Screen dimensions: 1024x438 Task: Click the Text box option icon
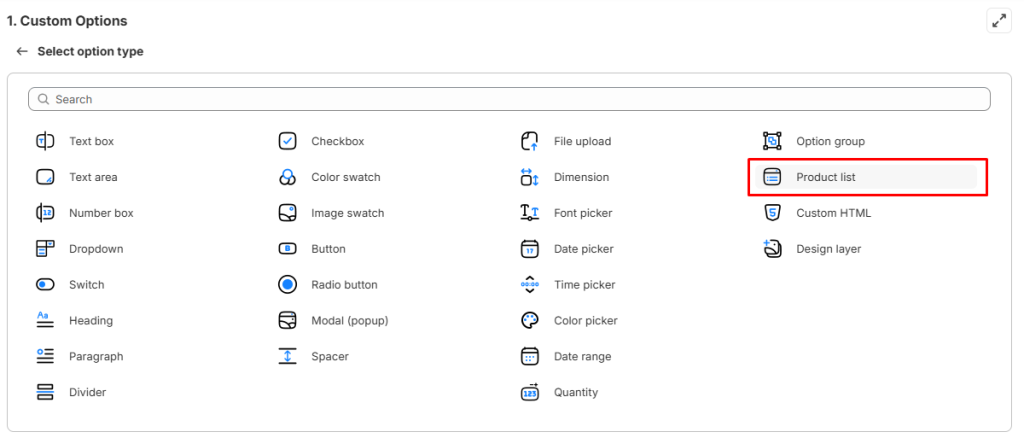[x=45, y=141]
